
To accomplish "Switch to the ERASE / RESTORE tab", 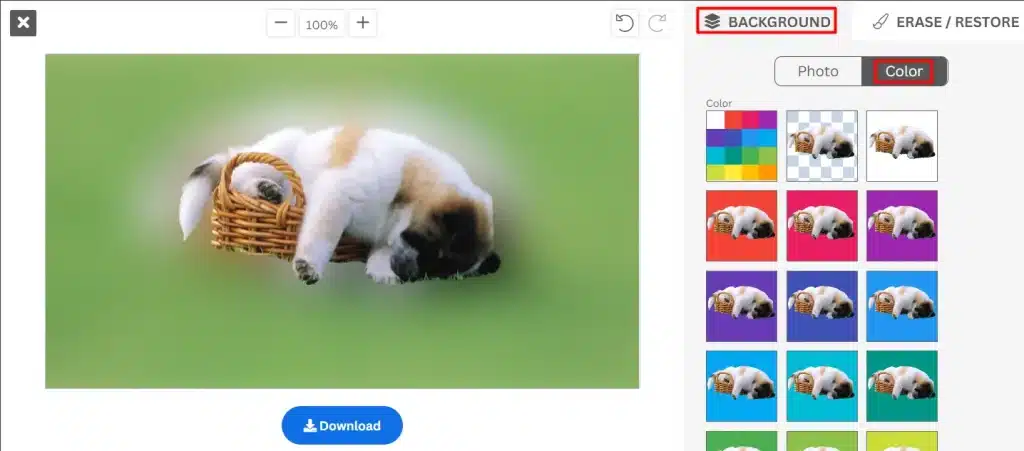I will (x=946, y=22).
